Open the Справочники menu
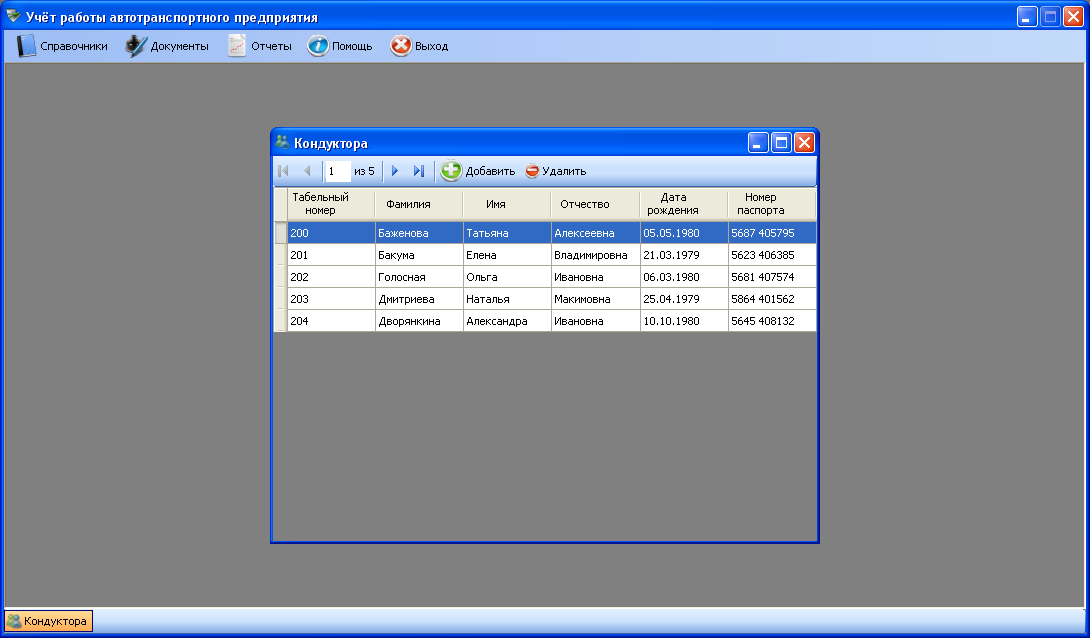The image size is (1090, 638). click(x=62, y=46)
